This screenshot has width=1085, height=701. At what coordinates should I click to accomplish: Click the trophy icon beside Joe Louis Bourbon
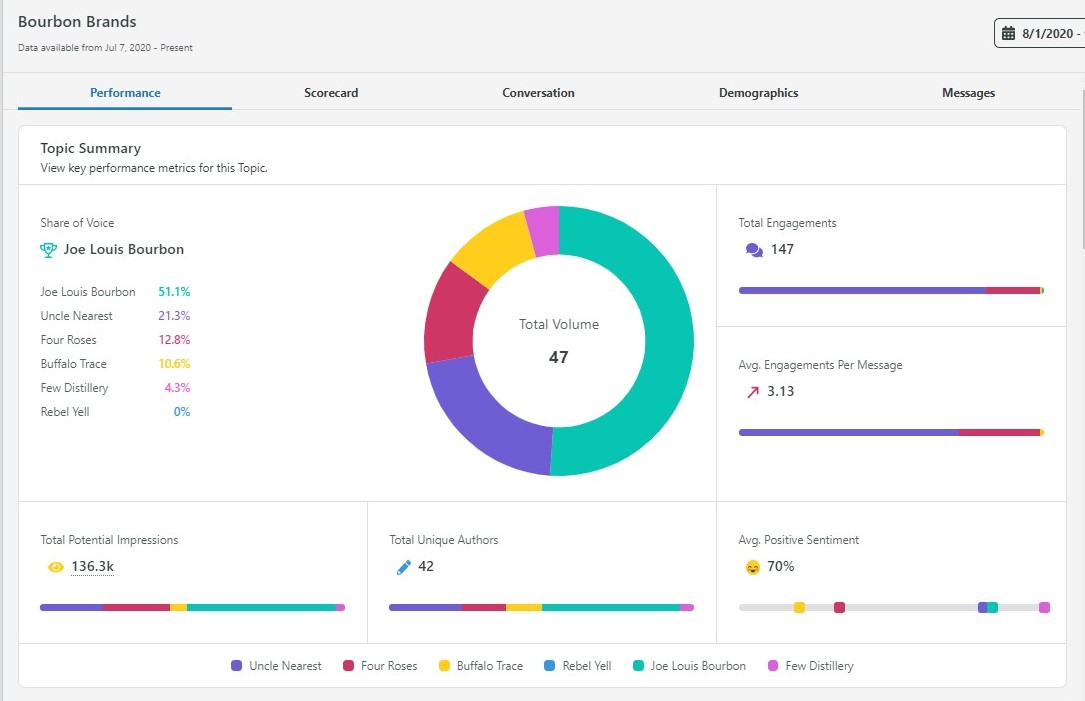coord(48,250)
